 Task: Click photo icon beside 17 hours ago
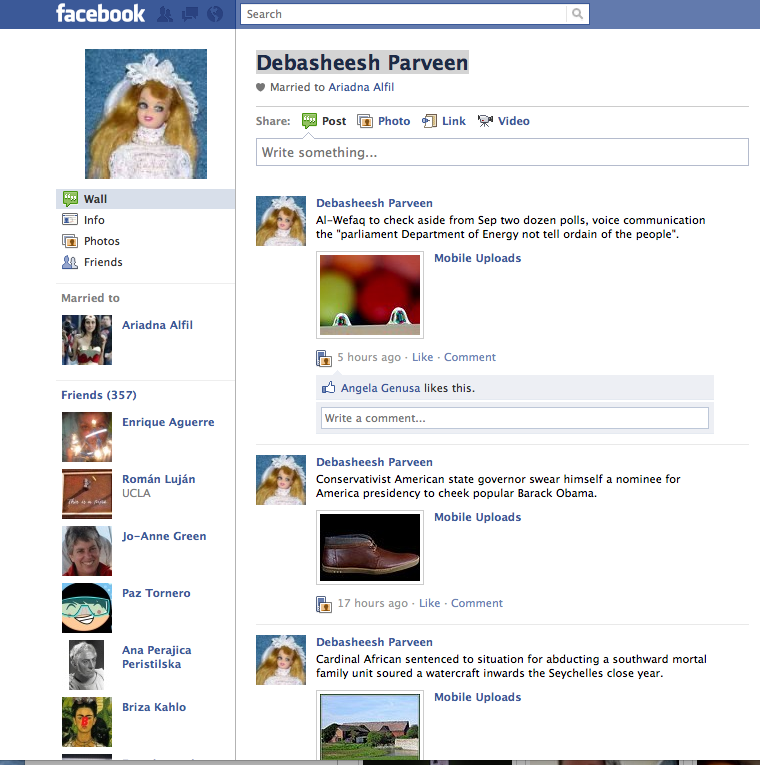[x=324, y=604]
